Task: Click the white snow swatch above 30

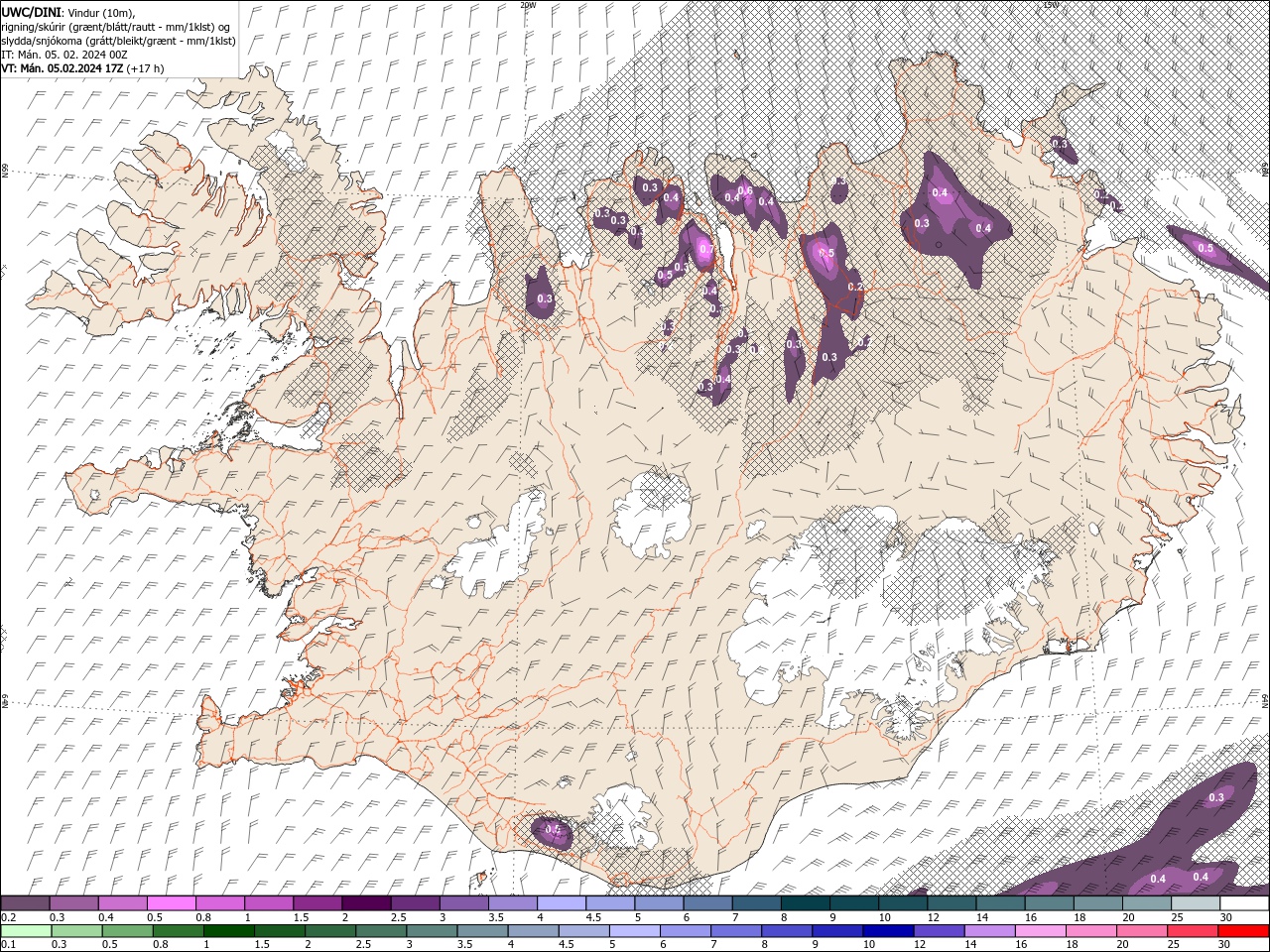Action: 1244,903
